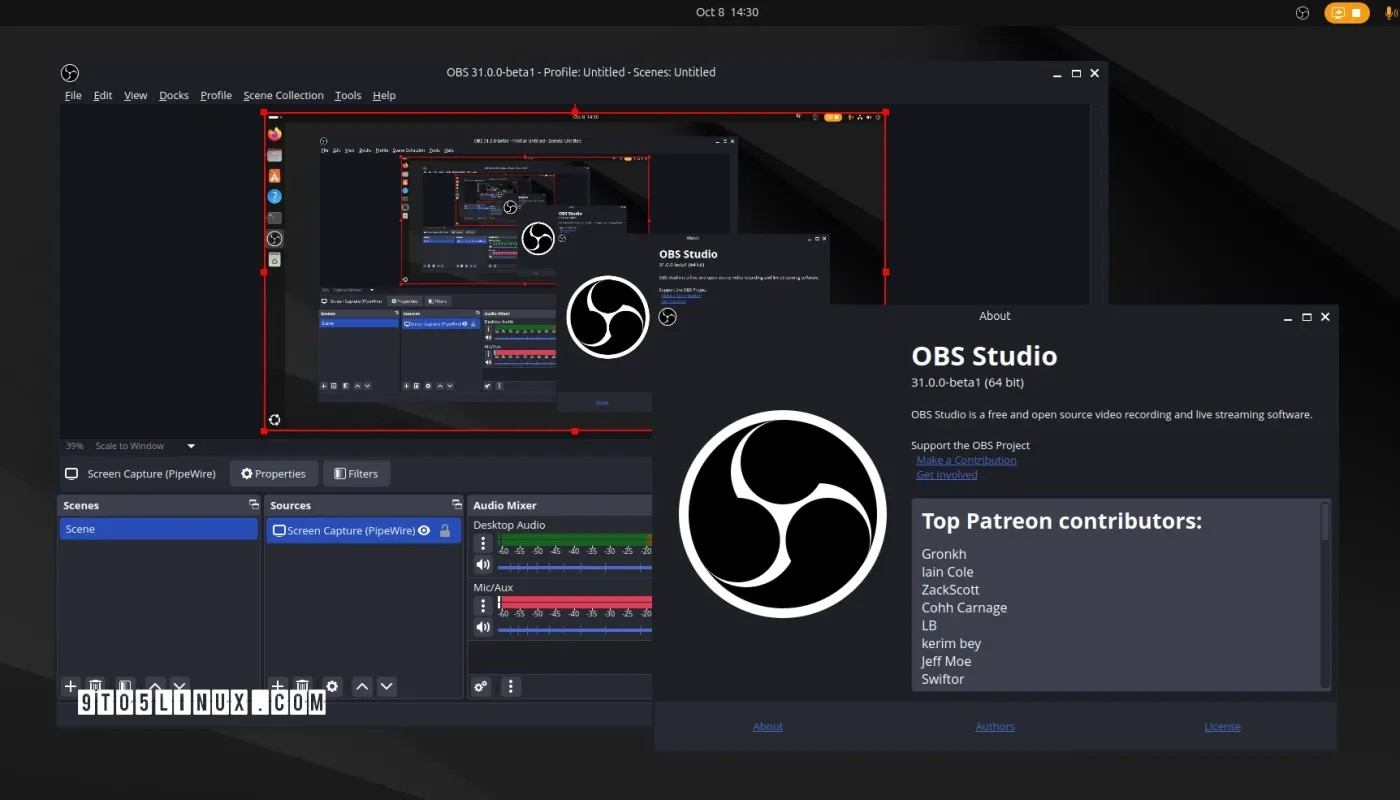Show the Authors link in About dialog
This screenshot has width=1400, height=800.
click(995, 727)
